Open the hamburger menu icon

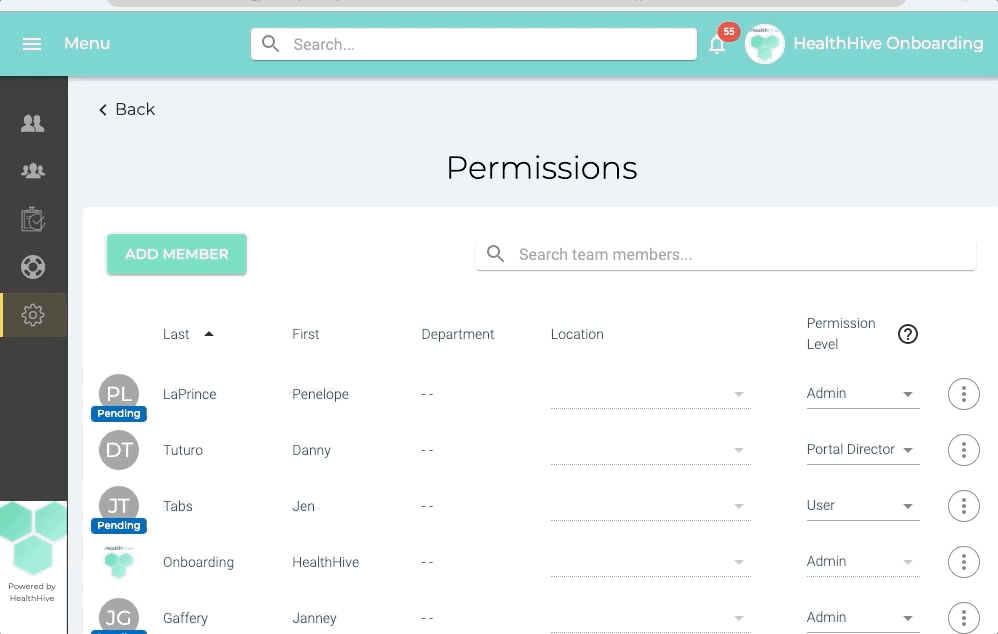32,44
